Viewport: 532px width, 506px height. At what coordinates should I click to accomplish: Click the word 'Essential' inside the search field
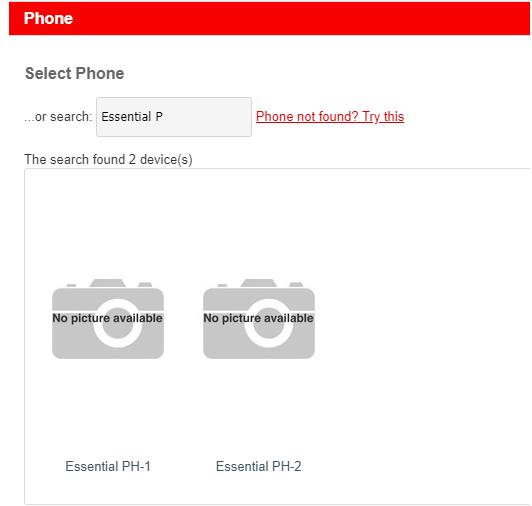pyautogui.click(x=126, y=117)
